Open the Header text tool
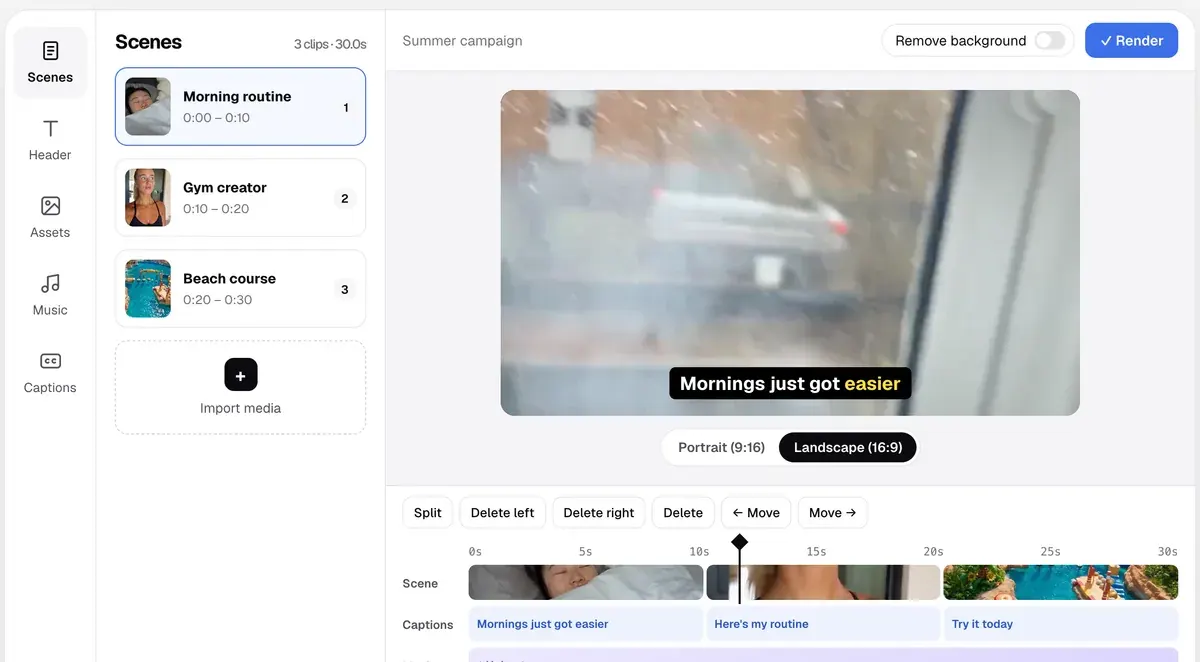 tap(50, 140)
